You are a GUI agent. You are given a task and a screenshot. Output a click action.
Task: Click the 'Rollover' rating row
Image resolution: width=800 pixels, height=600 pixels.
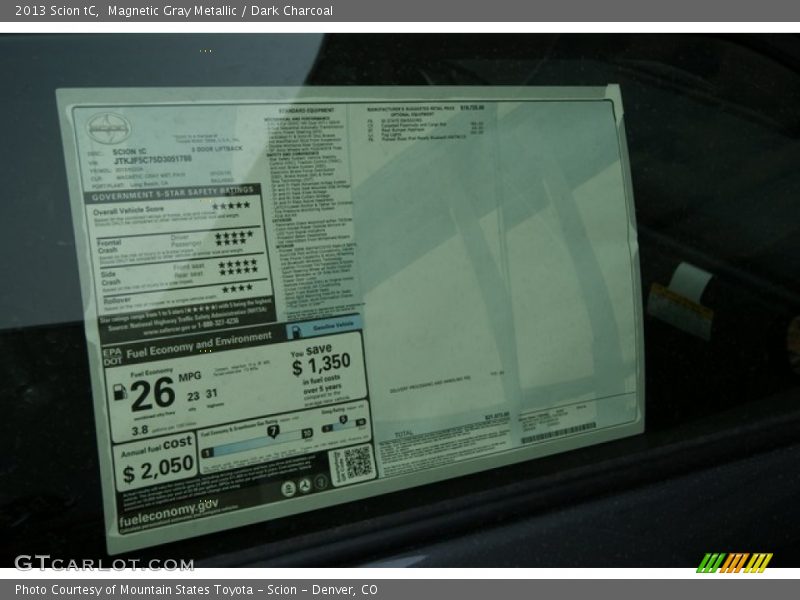179,294
